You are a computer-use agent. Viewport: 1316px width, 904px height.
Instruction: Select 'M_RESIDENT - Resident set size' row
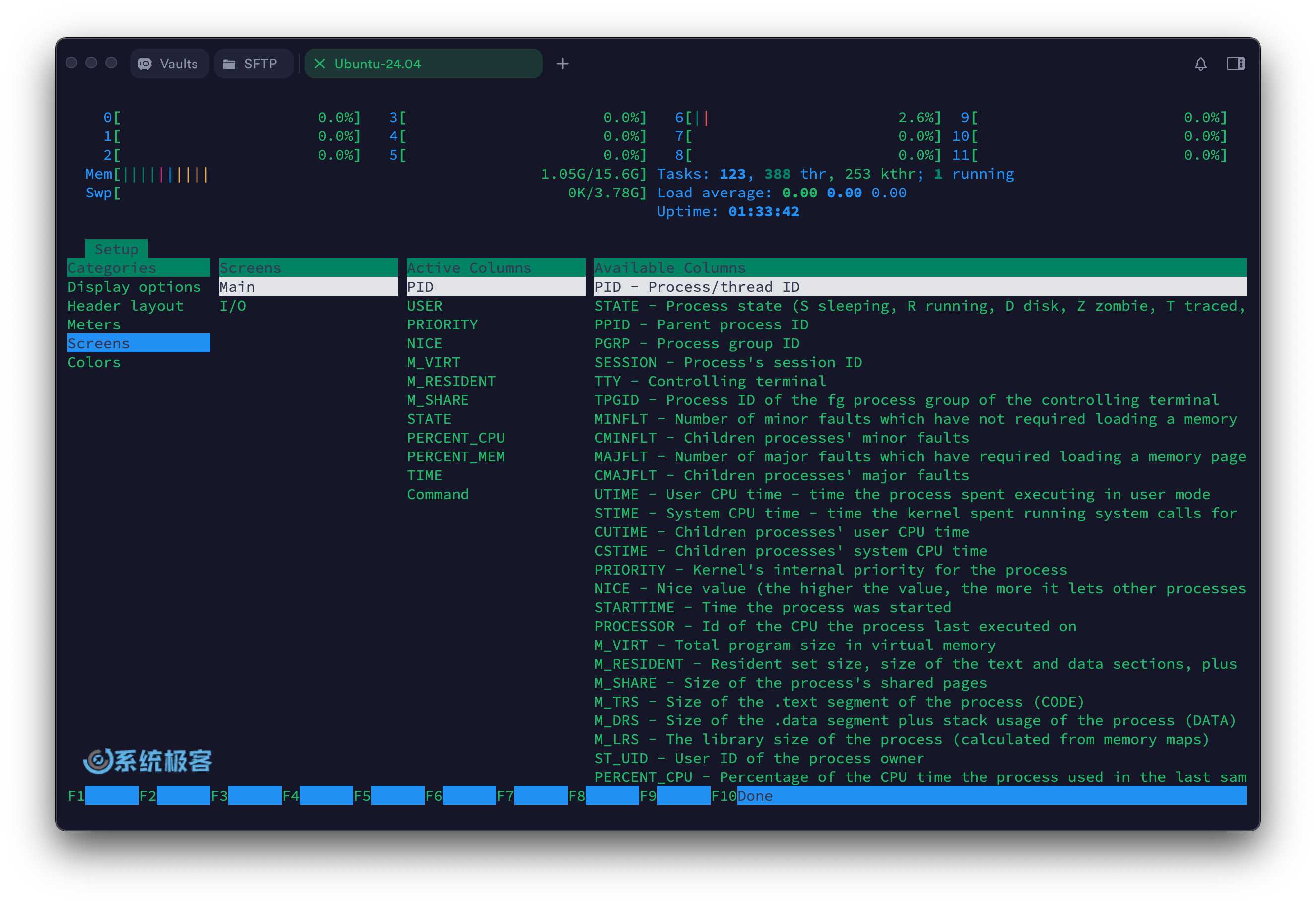click(920, 664)
